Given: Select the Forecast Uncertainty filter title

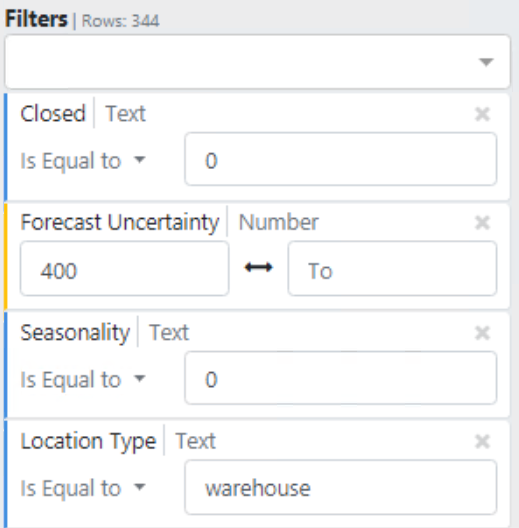Looking at the screenshot, I should coord(120,223).
